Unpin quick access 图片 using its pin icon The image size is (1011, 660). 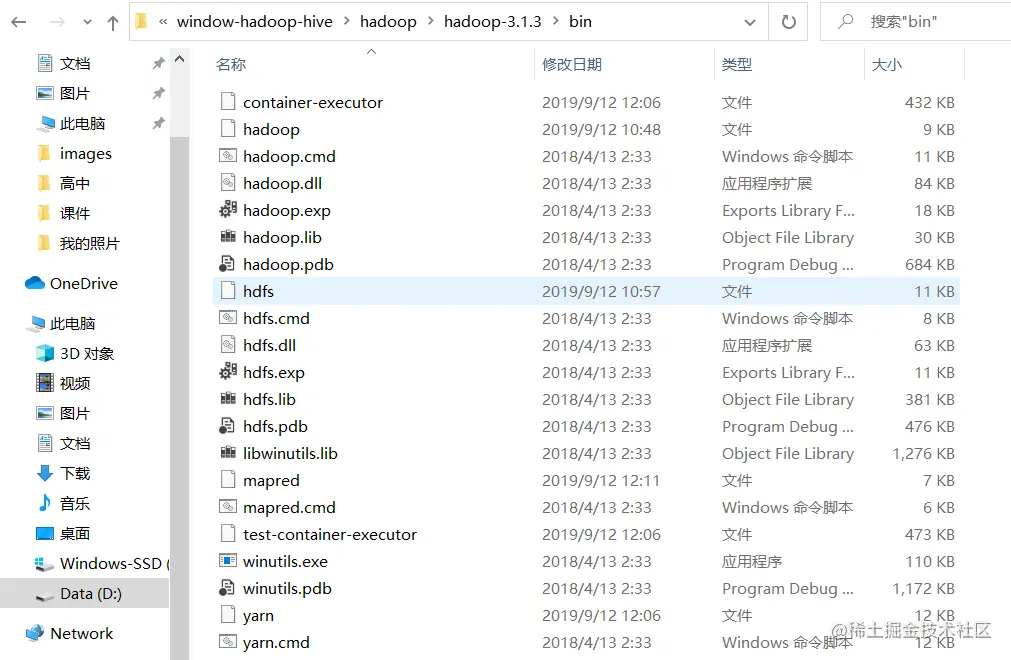(158, 93)
